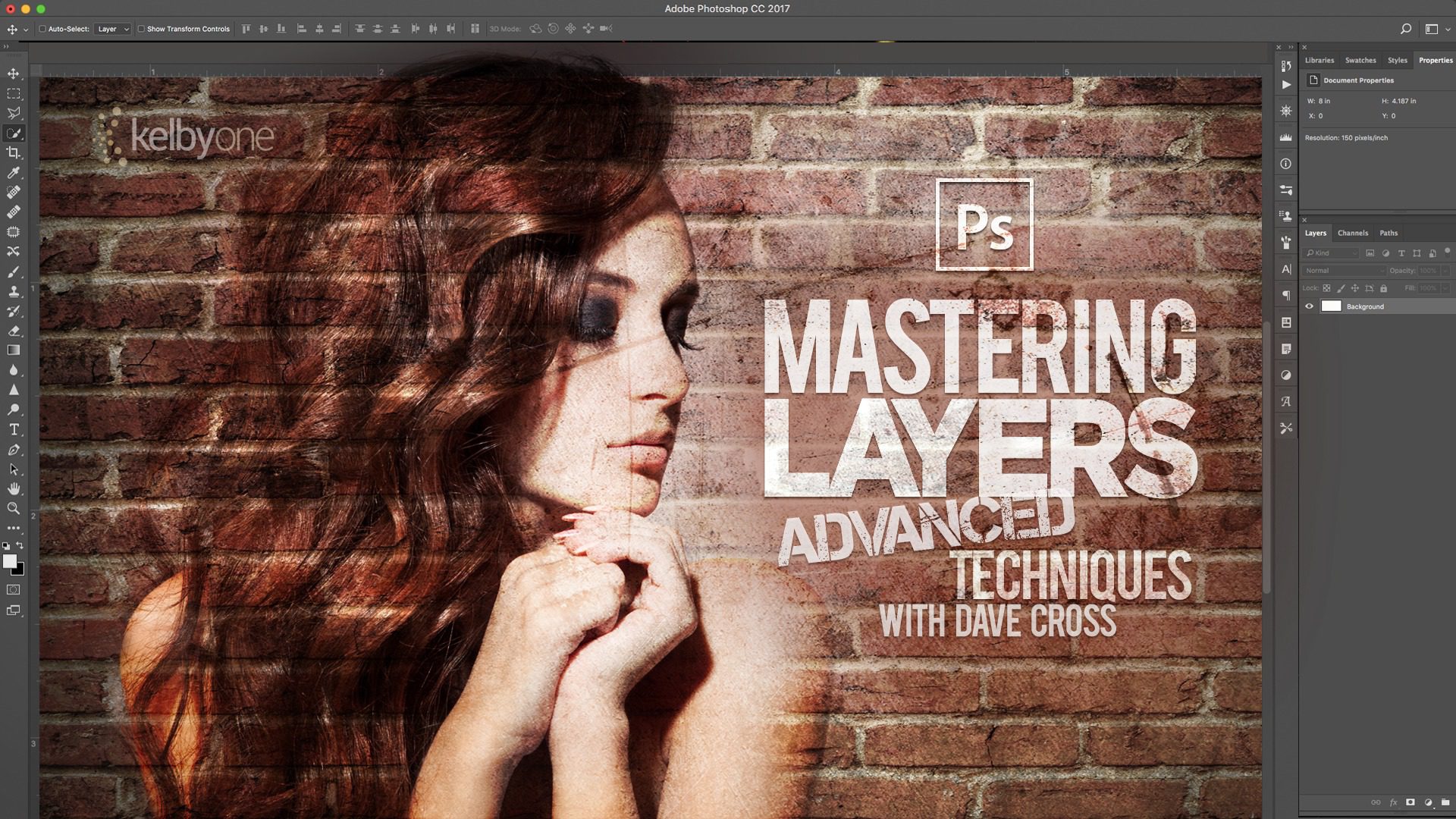Image resolution: width=1456 pixels, height=819 pixels.
Task: Expand the icon panel dock arrows
Action: pos(1291,47)
